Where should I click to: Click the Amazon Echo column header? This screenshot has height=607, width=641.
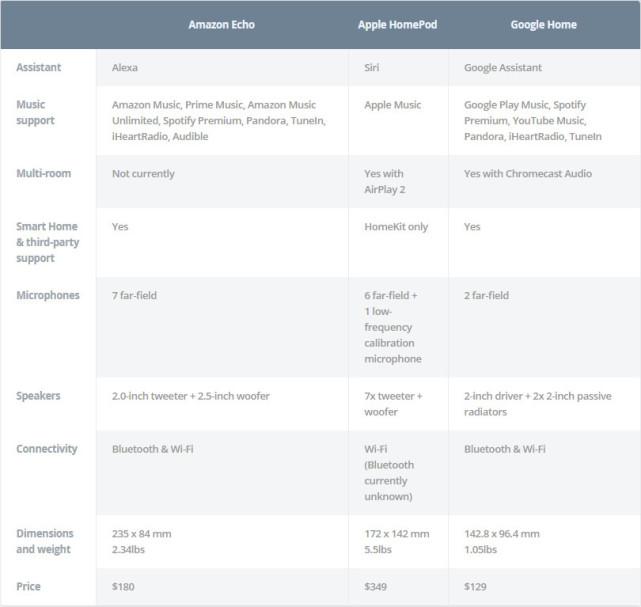click(x=221, y=24)
